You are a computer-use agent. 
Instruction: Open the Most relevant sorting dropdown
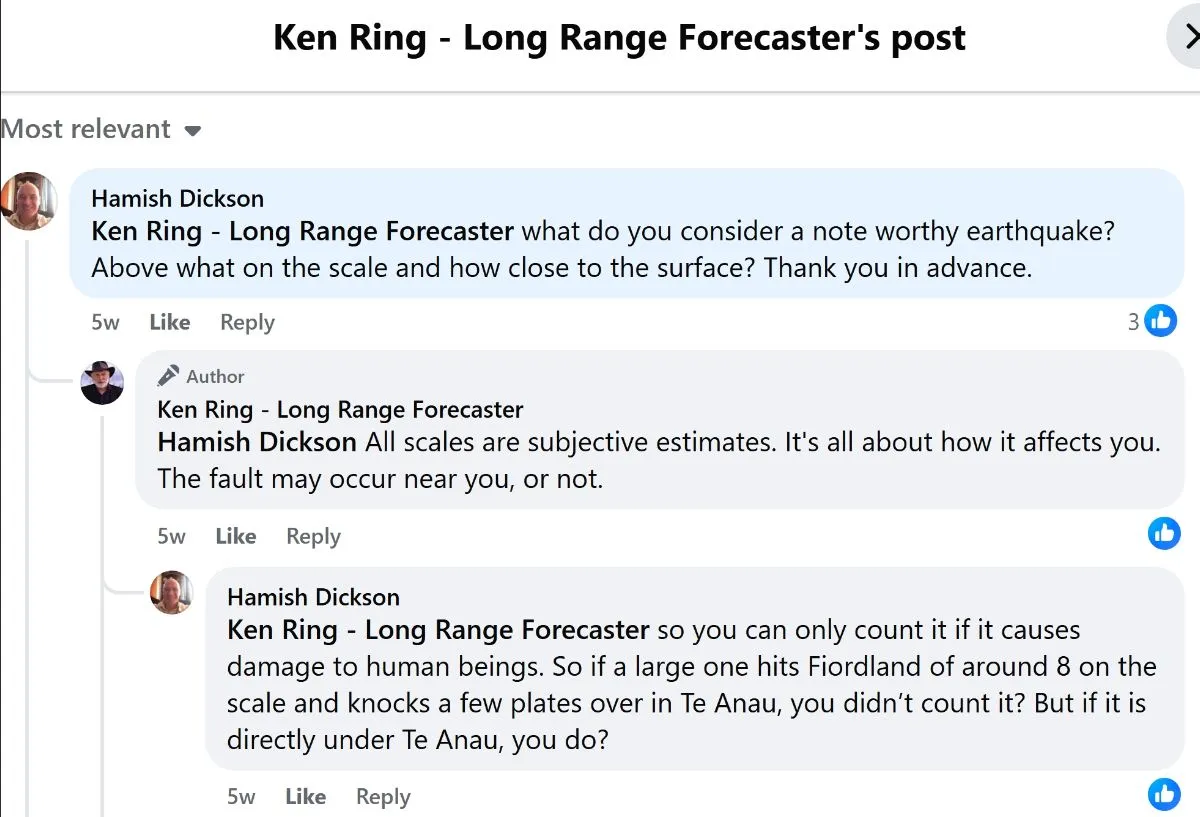101,130
